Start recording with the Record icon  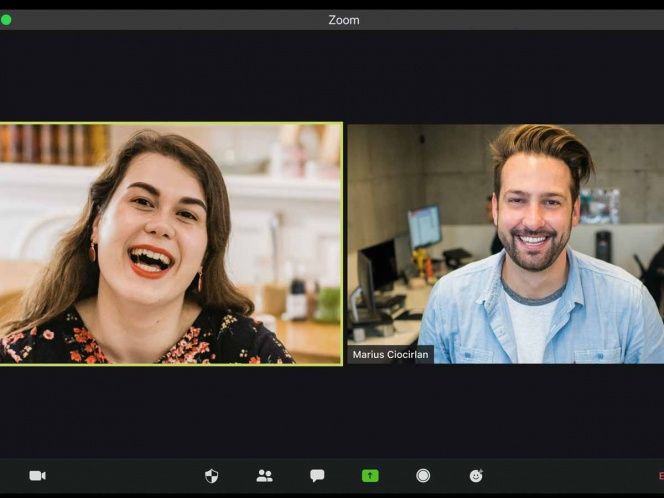(x=423, y=476)
